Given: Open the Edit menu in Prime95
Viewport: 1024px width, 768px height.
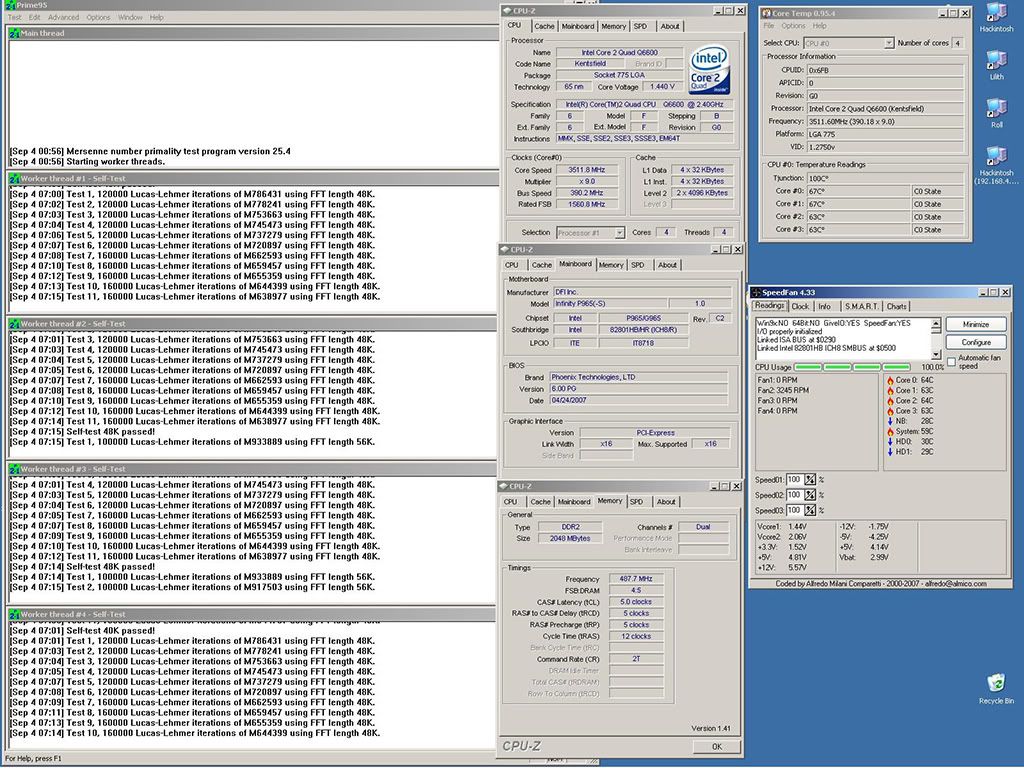Looking at the screenshot, I should point(35,18).
